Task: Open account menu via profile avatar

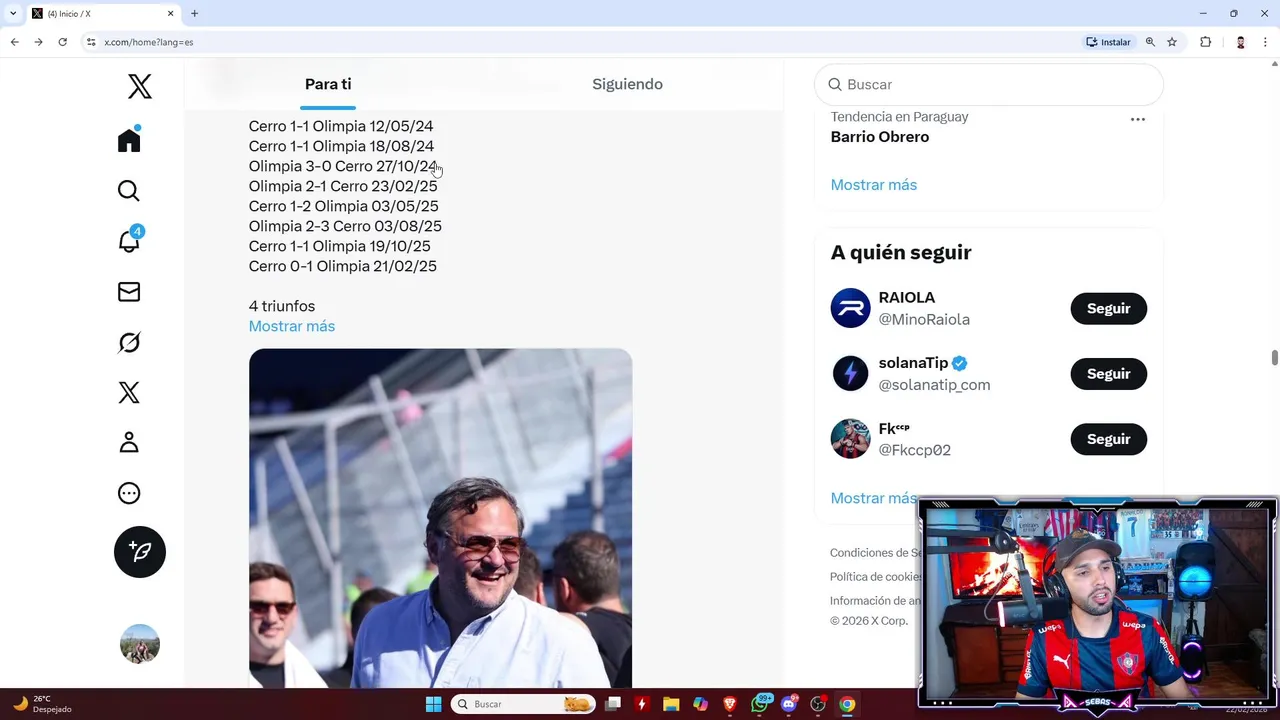Action: (140, 644)
